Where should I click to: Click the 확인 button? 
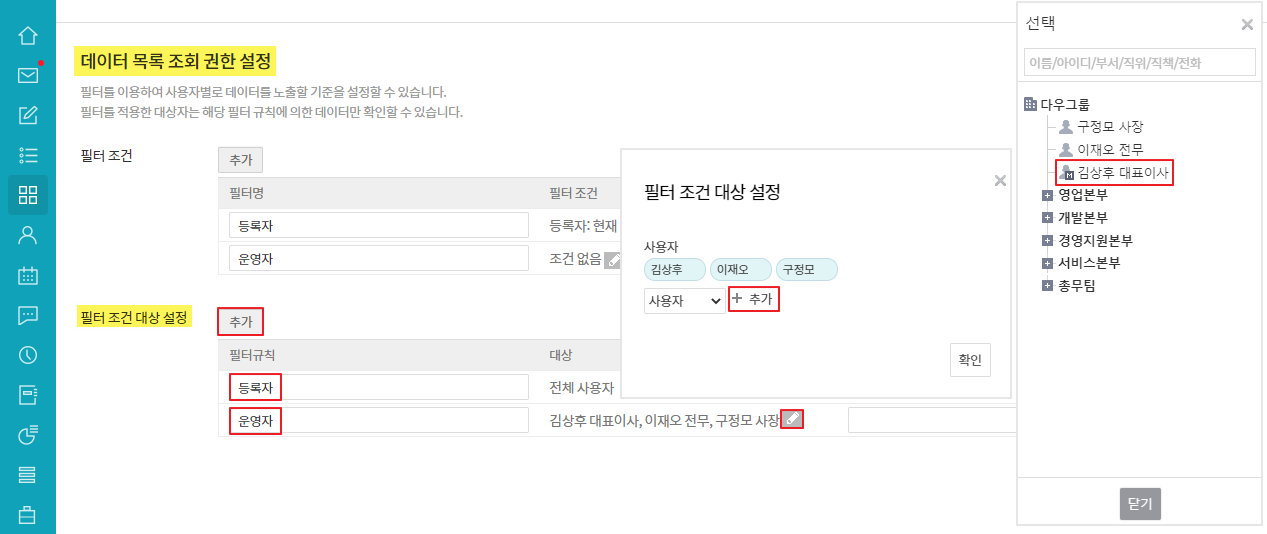[x=970, y=360]
